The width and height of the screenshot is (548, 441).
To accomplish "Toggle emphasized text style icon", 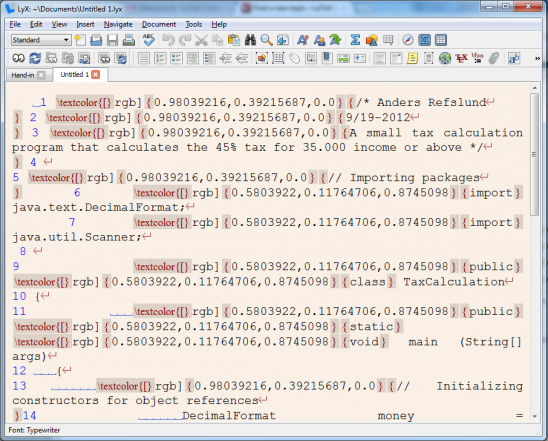I will (x=303, y=40).
